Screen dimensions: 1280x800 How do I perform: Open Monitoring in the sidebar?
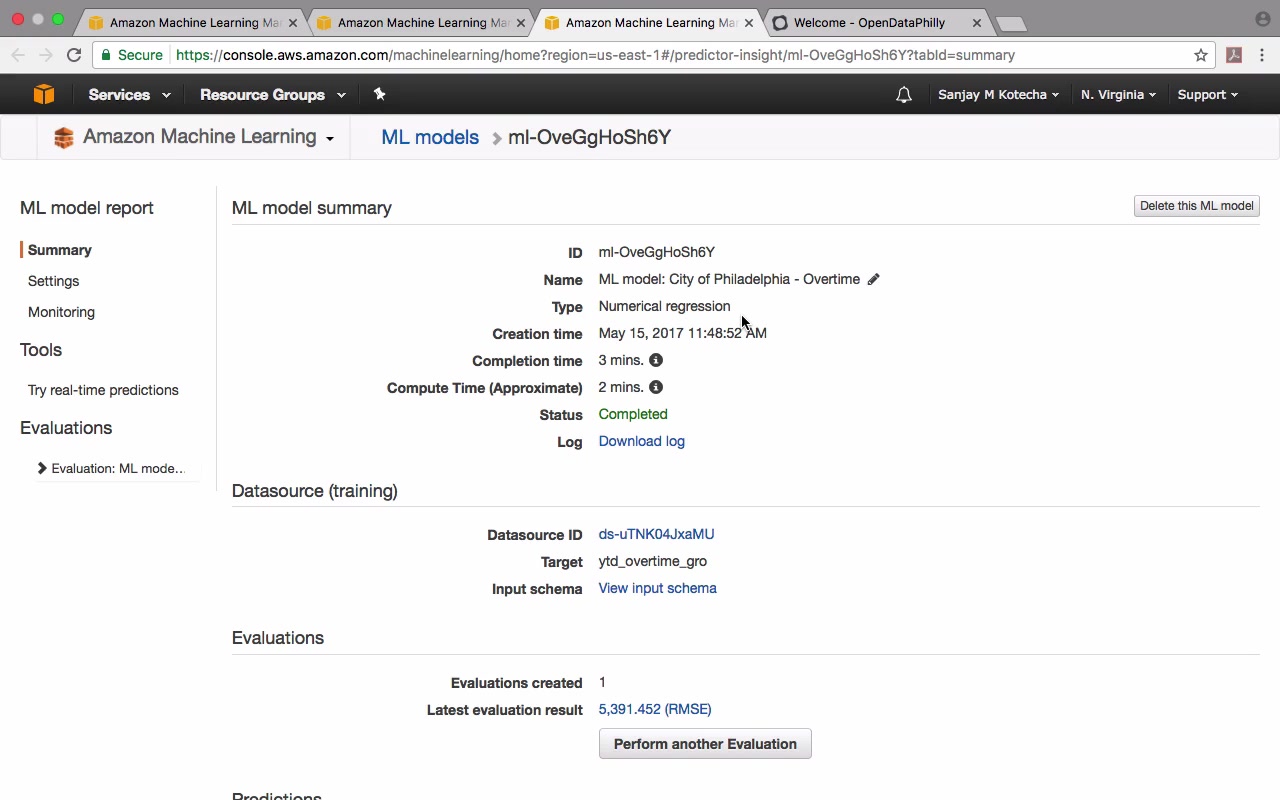[x=61, y=312]
